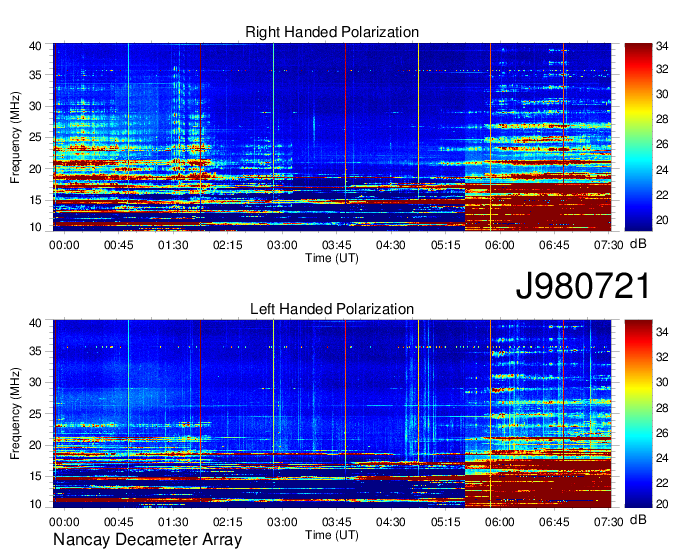Click colorbar value '22' beside Right Handed plot
The height and width of the screenshot is (552, 680).
pyautogui.click(x=662, y=195)
